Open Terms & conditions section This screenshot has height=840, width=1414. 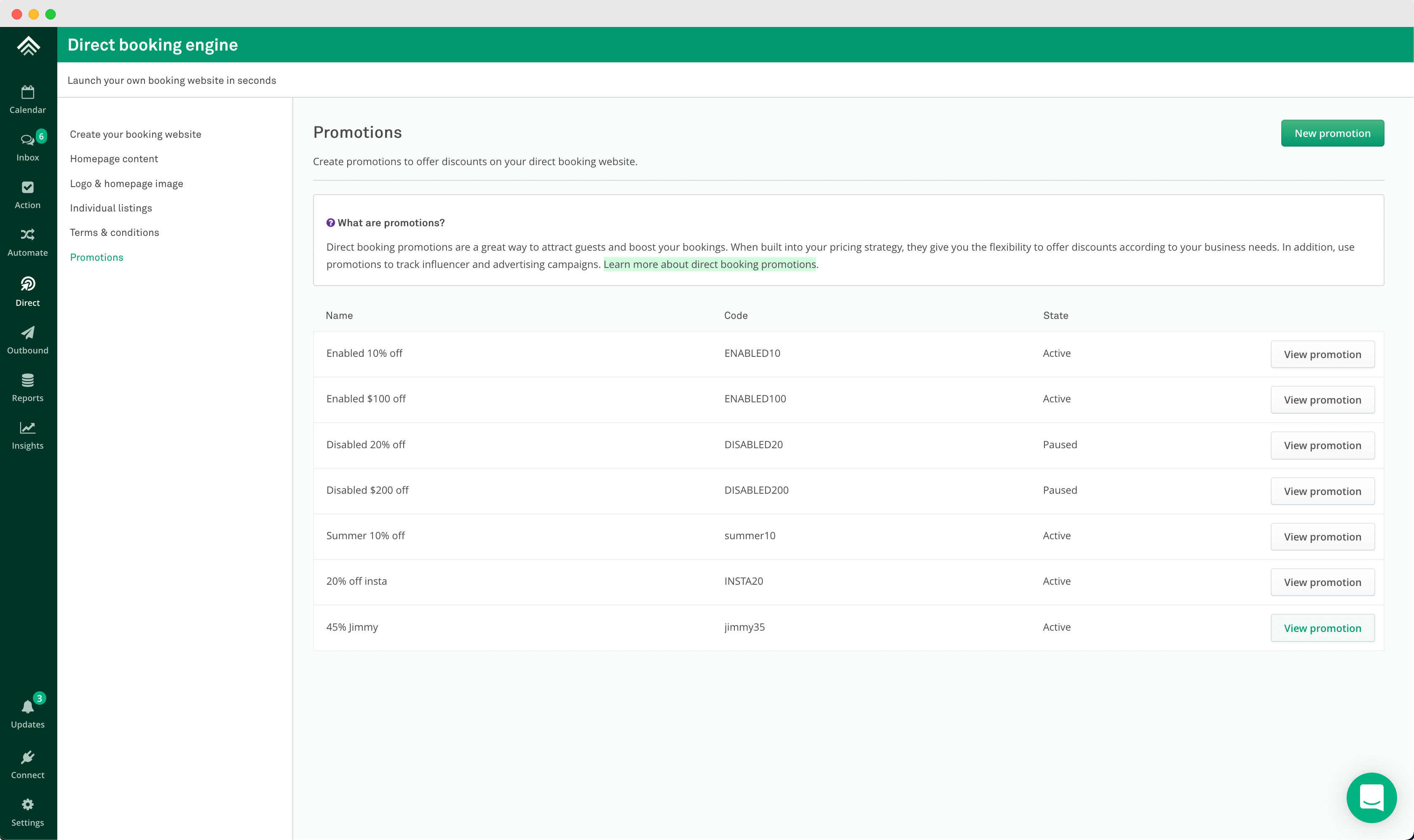(114, 232)
